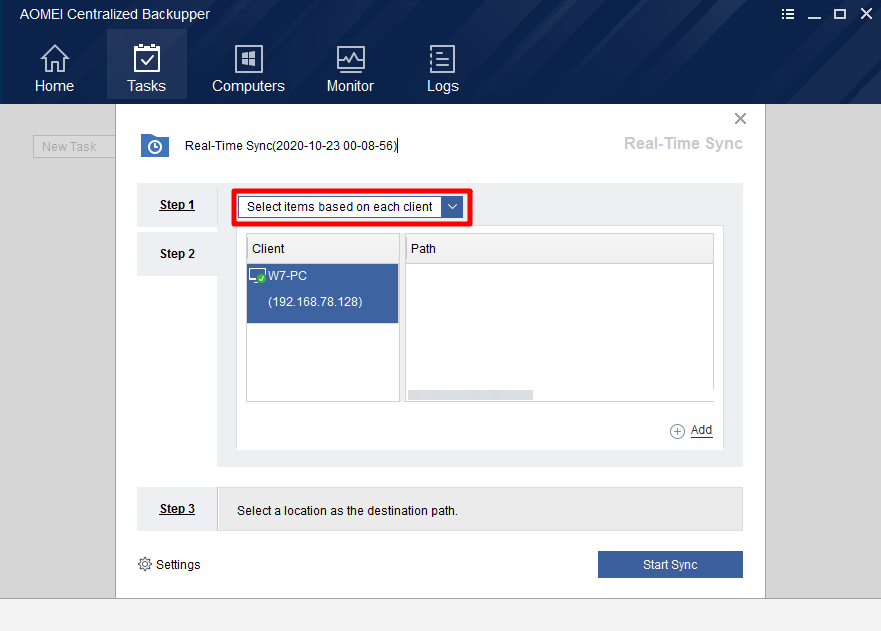The height and width of the screenshot is (631, 881).
Task: Open the Computers tab
Action: [248, 68]
